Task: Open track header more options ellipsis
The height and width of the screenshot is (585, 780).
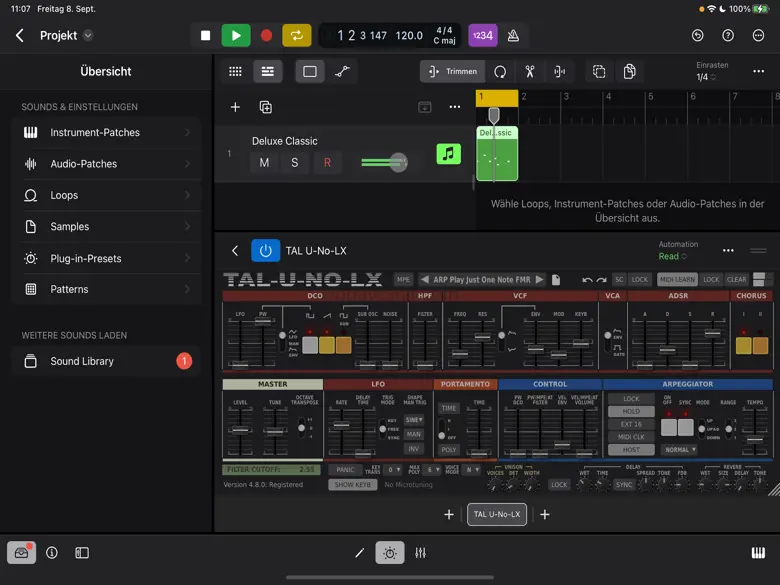Action: (x=455, y=107)
